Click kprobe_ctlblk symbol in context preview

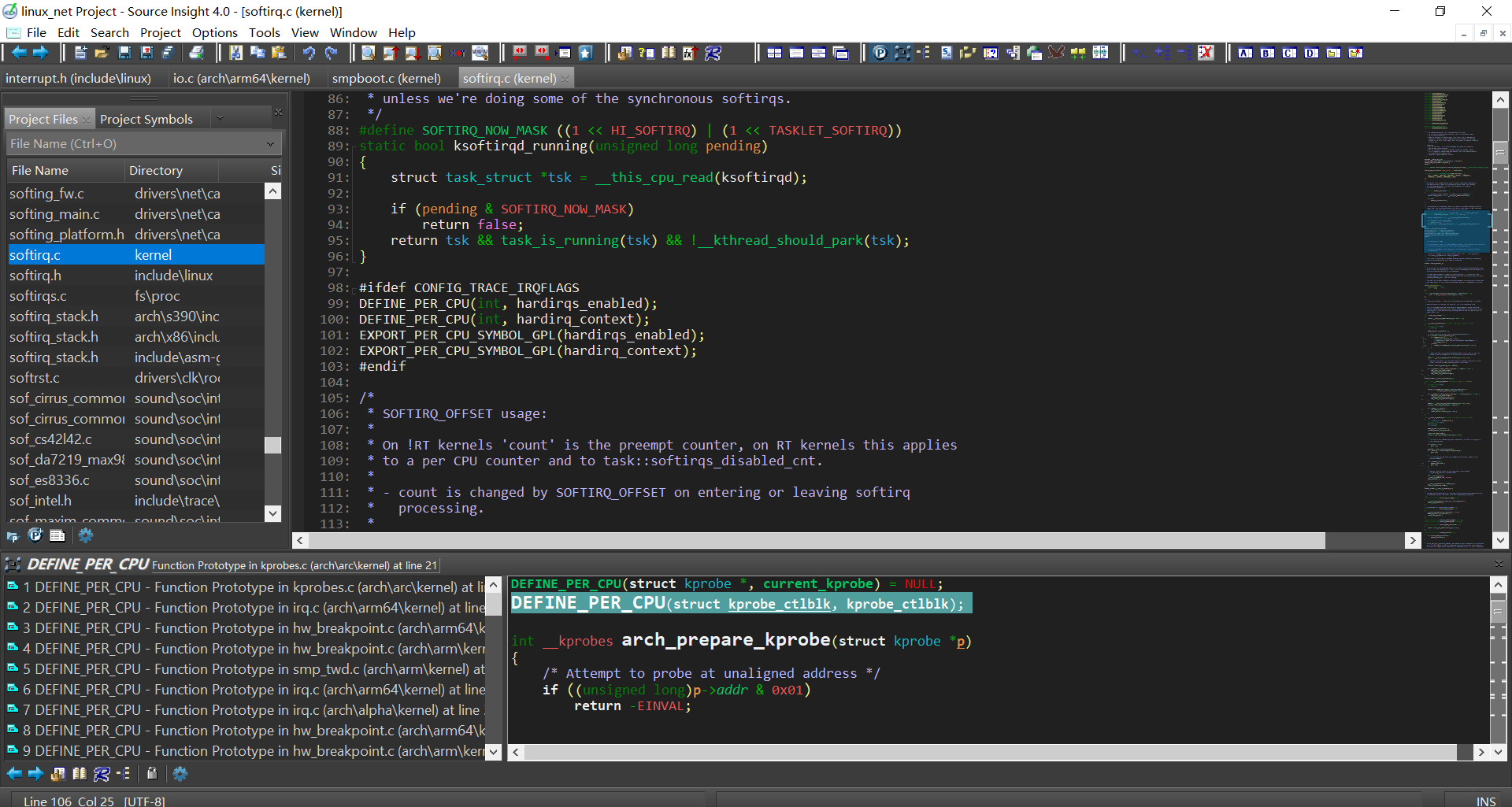point(779,604)
